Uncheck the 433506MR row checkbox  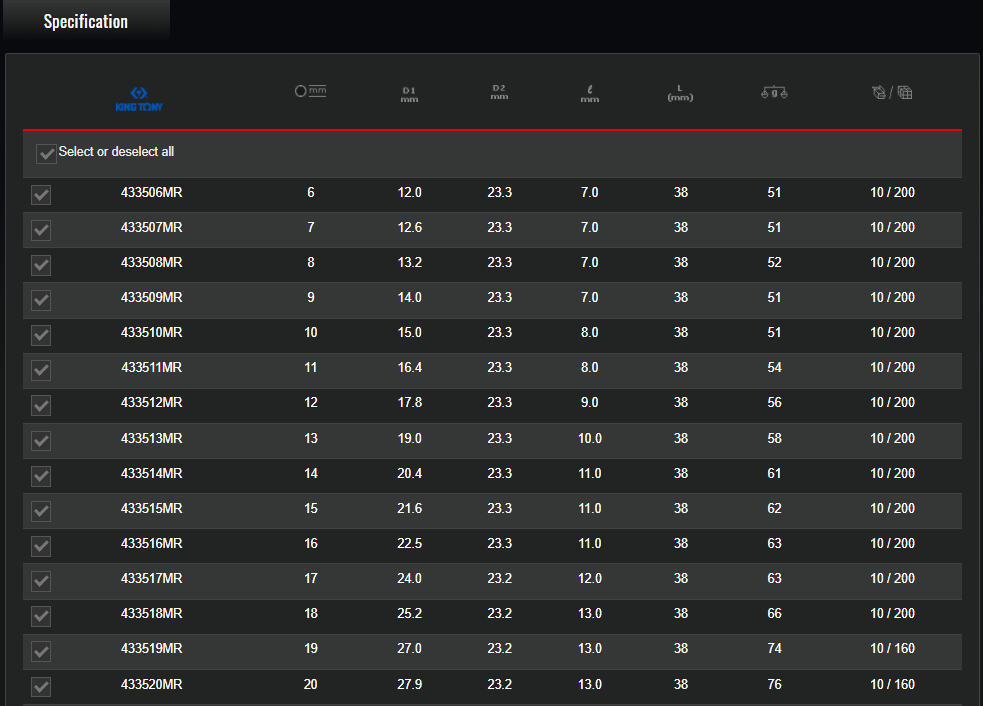[x=41, y=194]
